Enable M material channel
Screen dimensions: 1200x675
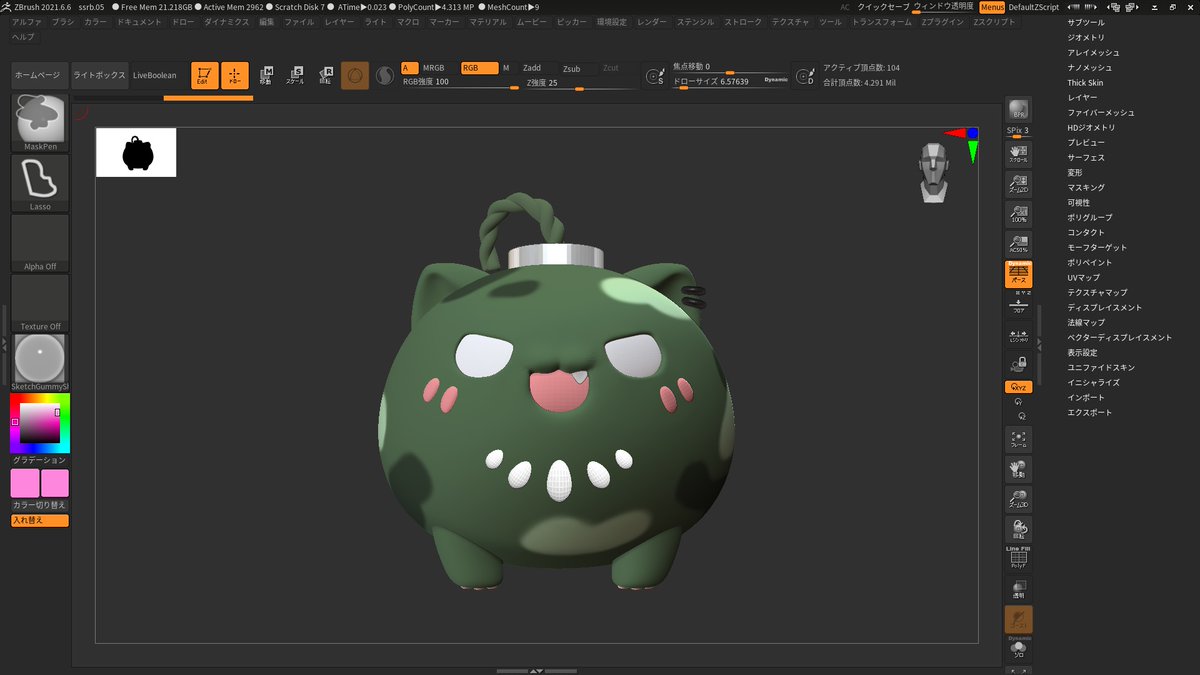[506, 68]
